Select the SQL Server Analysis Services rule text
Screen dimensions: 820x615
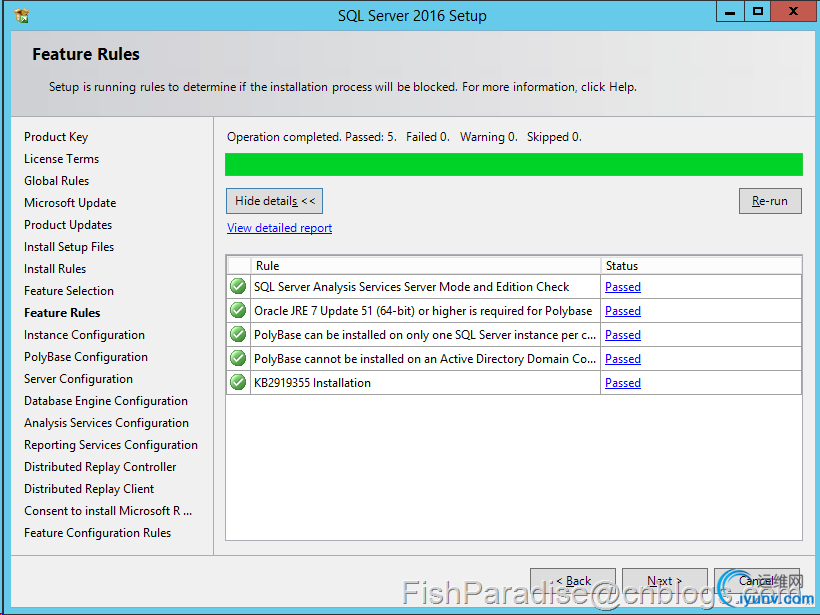pos(412,287)
